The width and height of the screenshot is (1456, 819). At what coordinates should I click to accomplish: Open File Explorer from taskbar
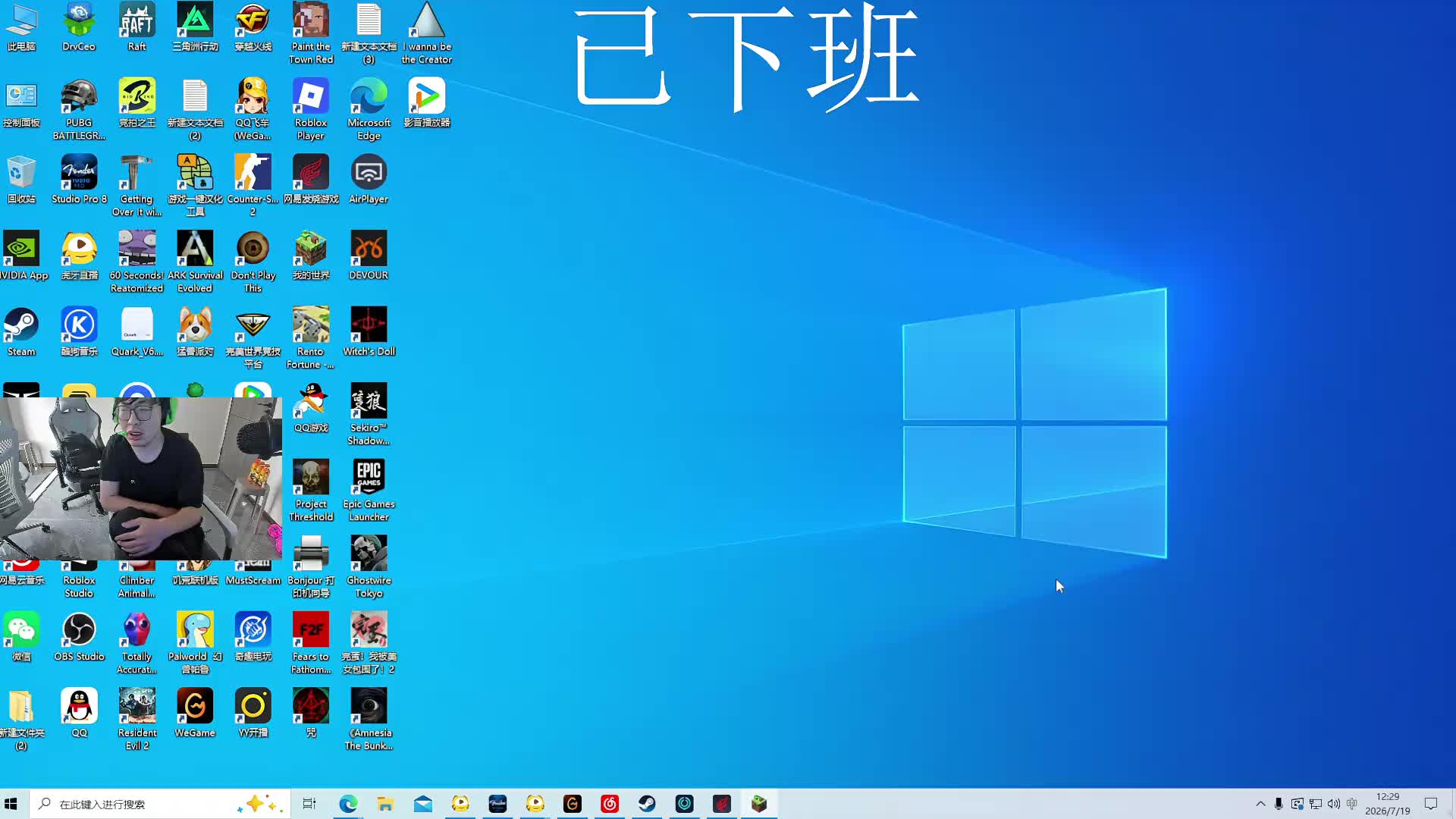[x=385, y=804]
